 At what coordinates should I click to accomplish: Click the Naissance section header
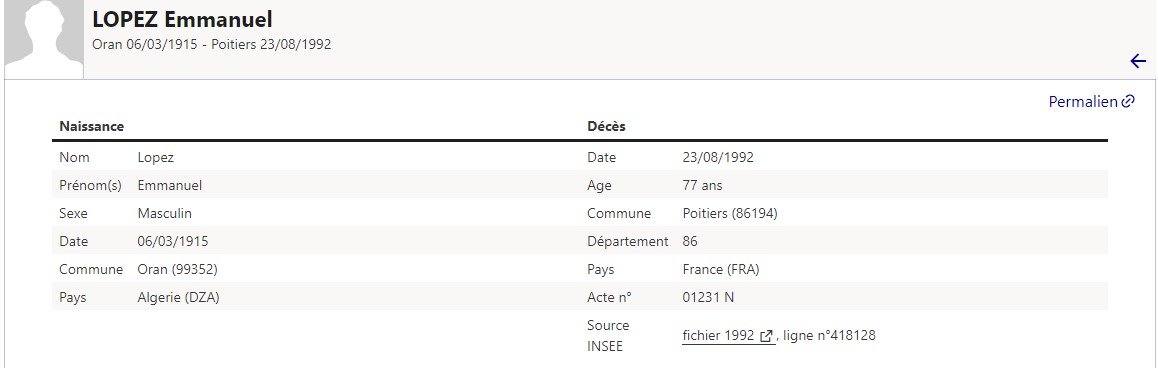tap(92, 126)
